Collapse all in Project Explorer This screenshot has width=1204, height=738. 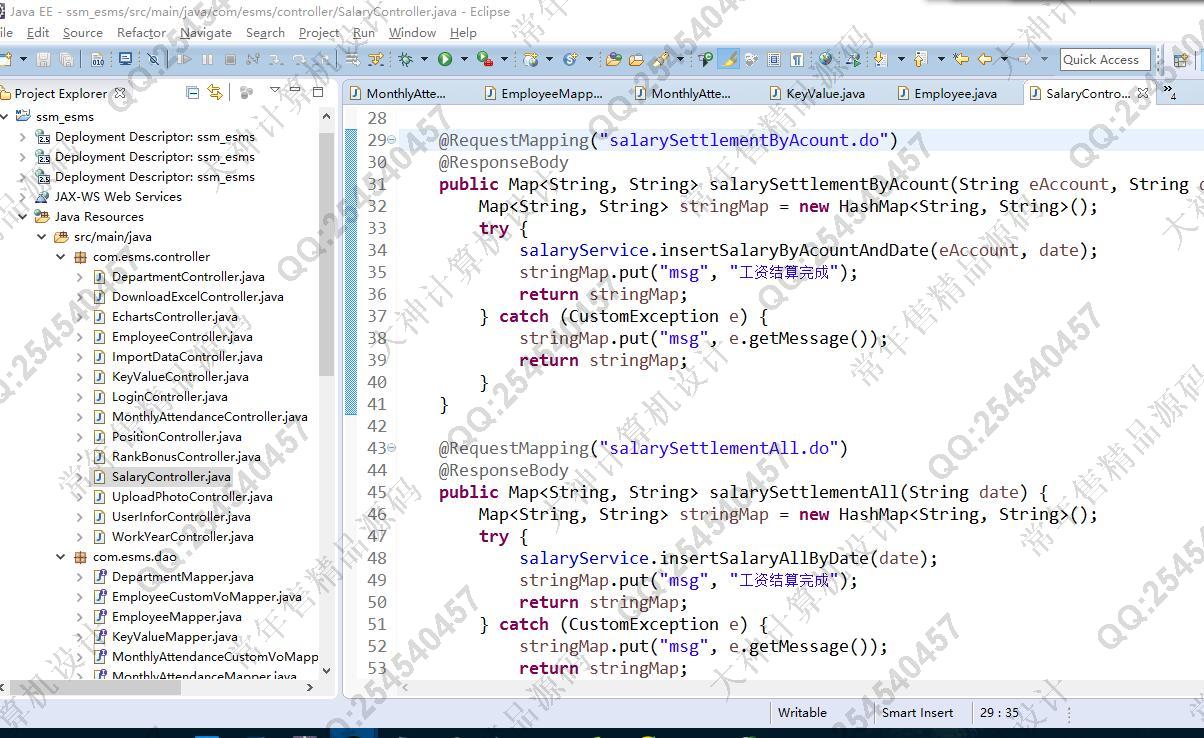click(x=192, y=93)
